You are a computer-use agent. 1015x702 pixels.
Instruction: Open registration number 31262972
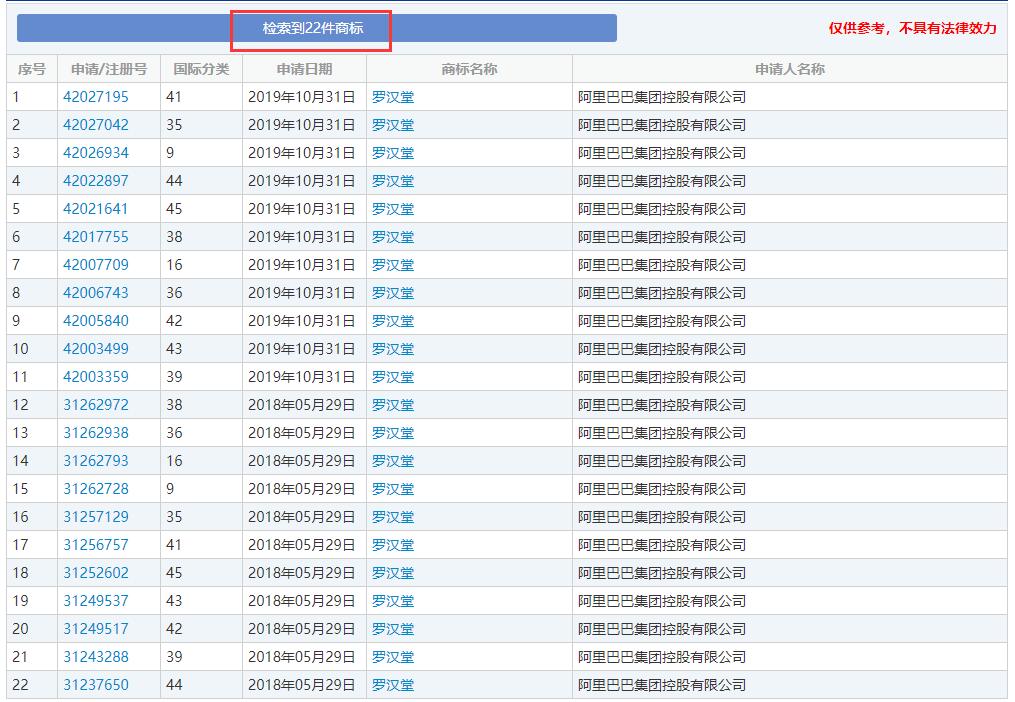point(96,405)
